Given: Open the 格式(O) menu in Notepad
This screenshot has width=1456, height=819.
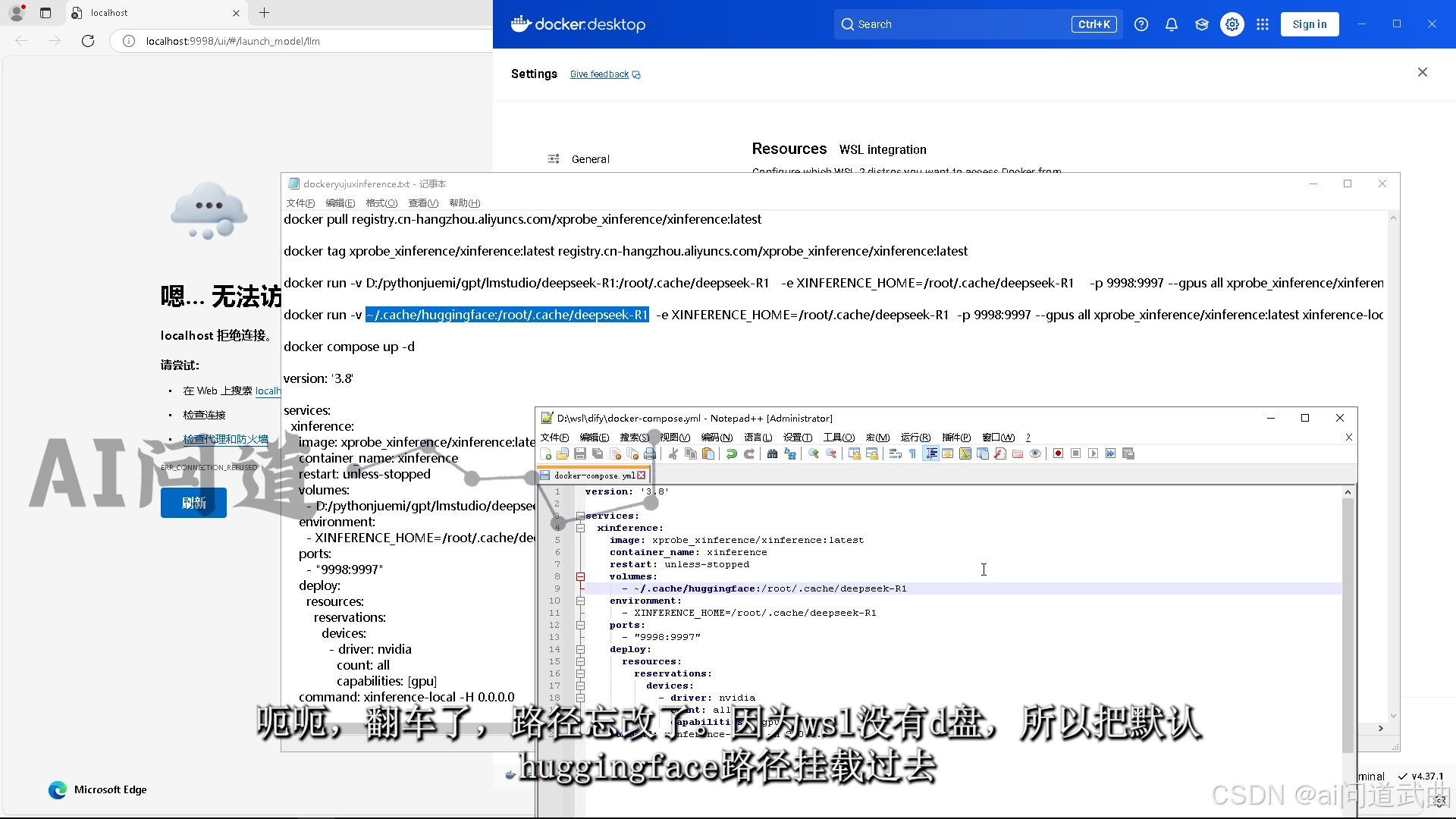Looking at the screenshot, I should (381, 203).
